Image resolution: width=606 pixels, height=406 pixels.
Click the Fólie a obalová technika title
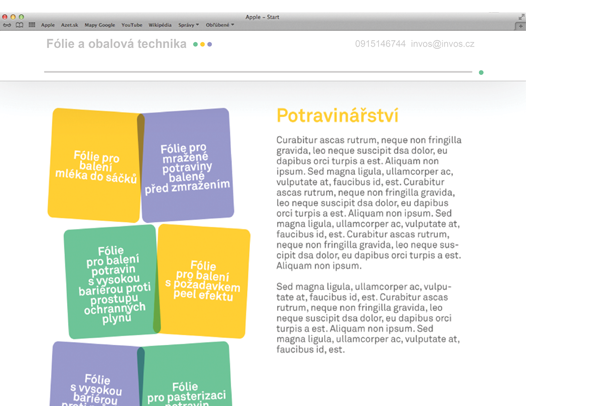pyautogui.click(x=116, y=44)
